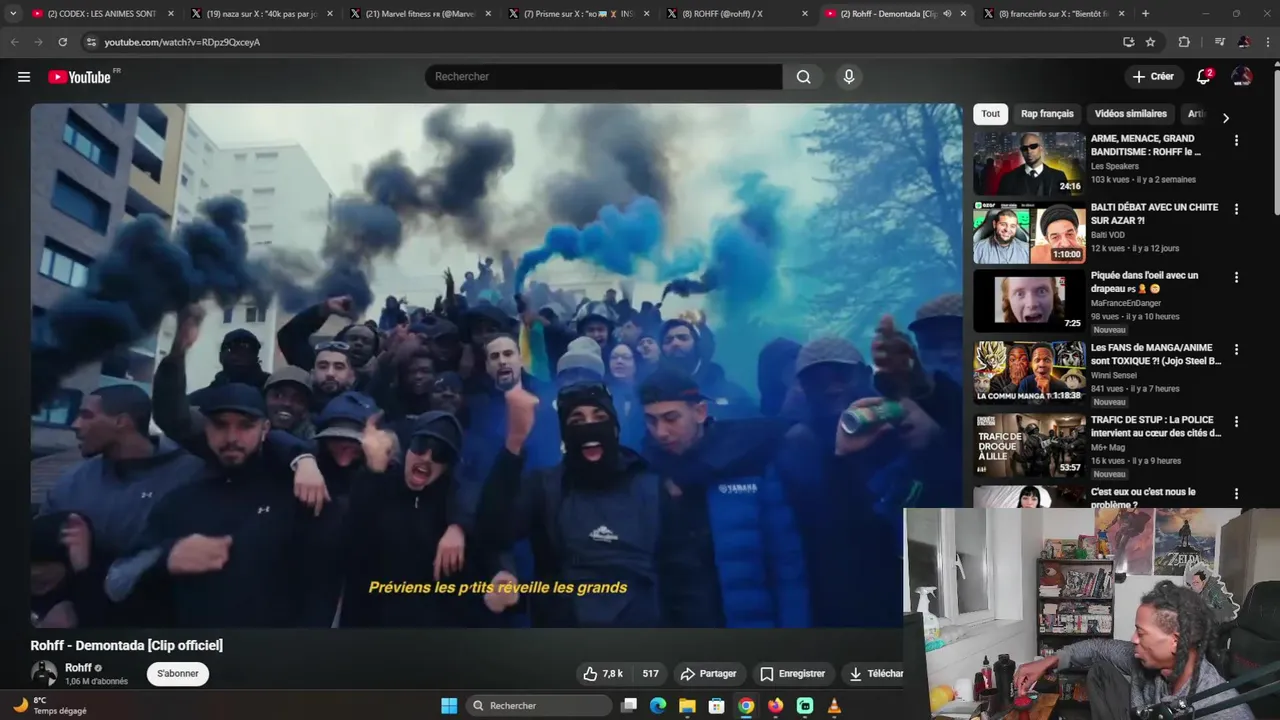
Task: Switch to the Marvel fitness tab
Action: (419, 14)
